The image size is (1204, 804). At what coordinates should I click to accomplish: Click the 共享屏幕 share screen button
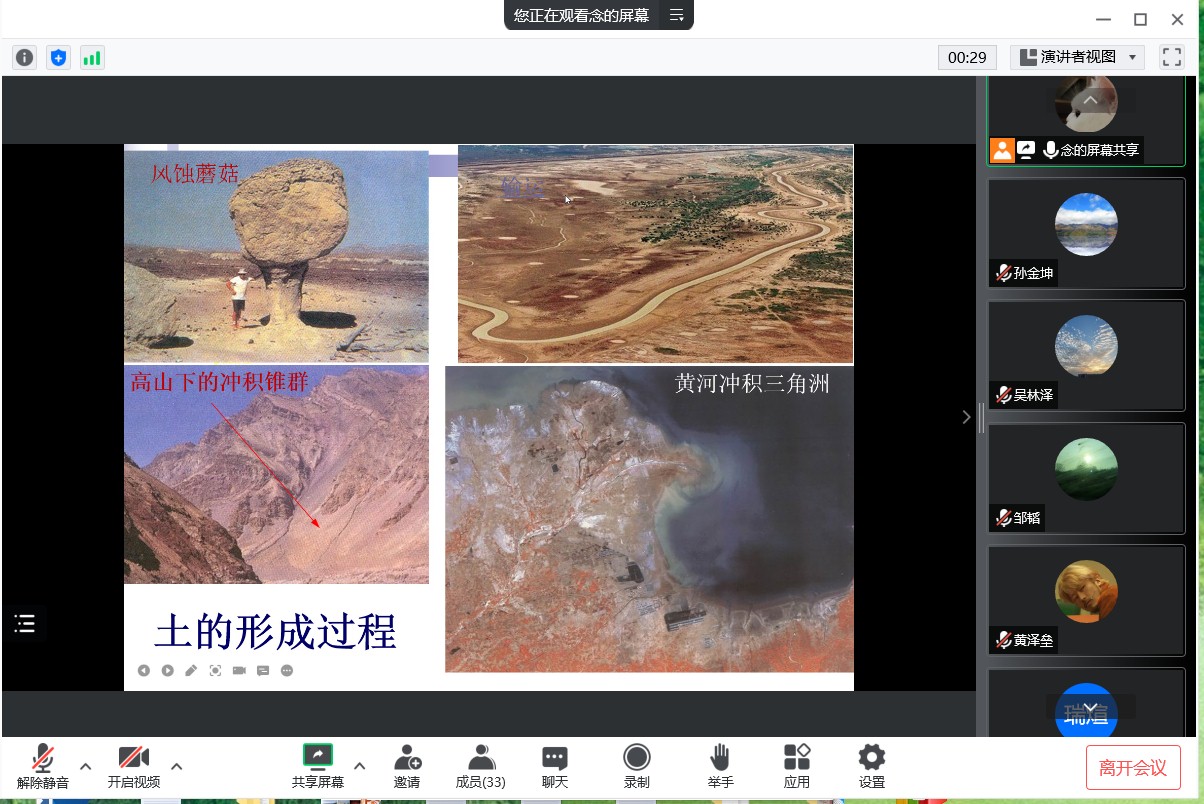[x=318, y=766]
